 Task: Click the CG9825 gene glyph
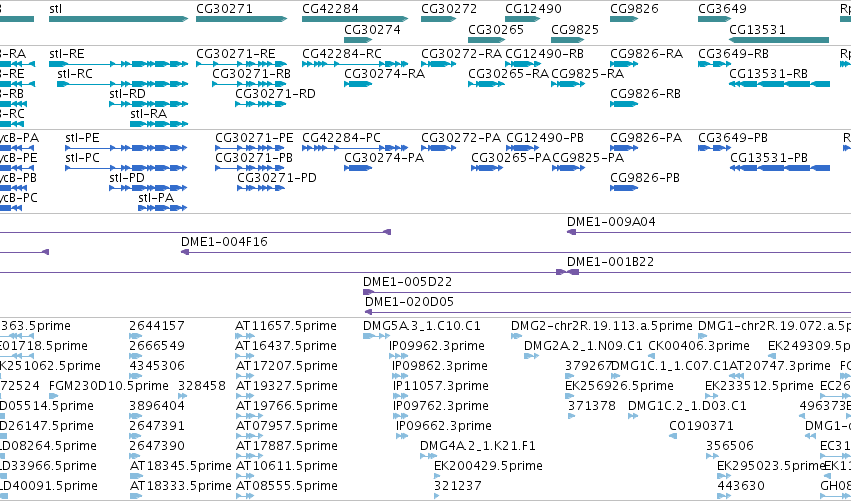568,40
